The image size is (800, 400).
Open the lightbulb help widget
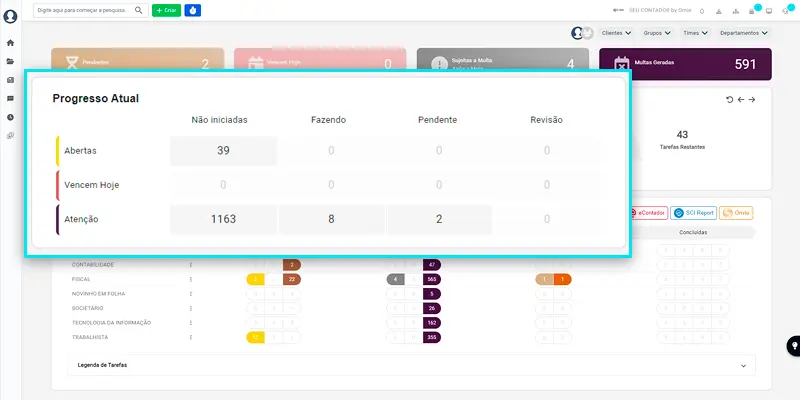pos(792,345)
